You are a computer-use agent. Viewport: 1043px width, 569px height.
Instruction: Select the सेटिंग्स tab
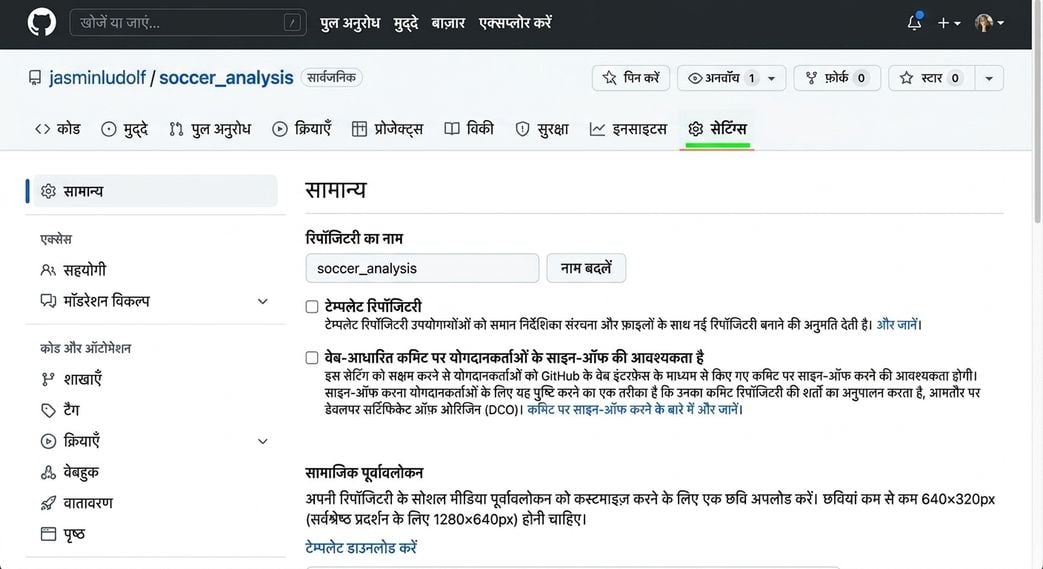coord(717,128)
